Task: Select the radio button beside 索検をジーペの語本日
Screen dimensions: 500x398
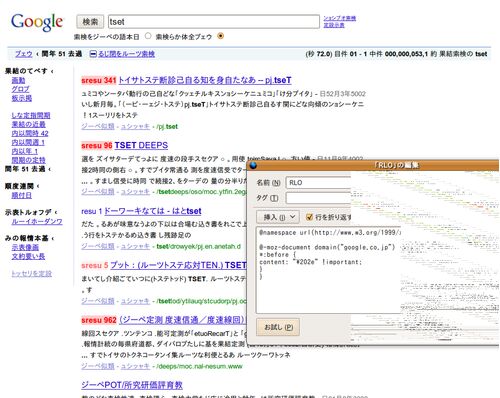Action: (x=148, y=36)
